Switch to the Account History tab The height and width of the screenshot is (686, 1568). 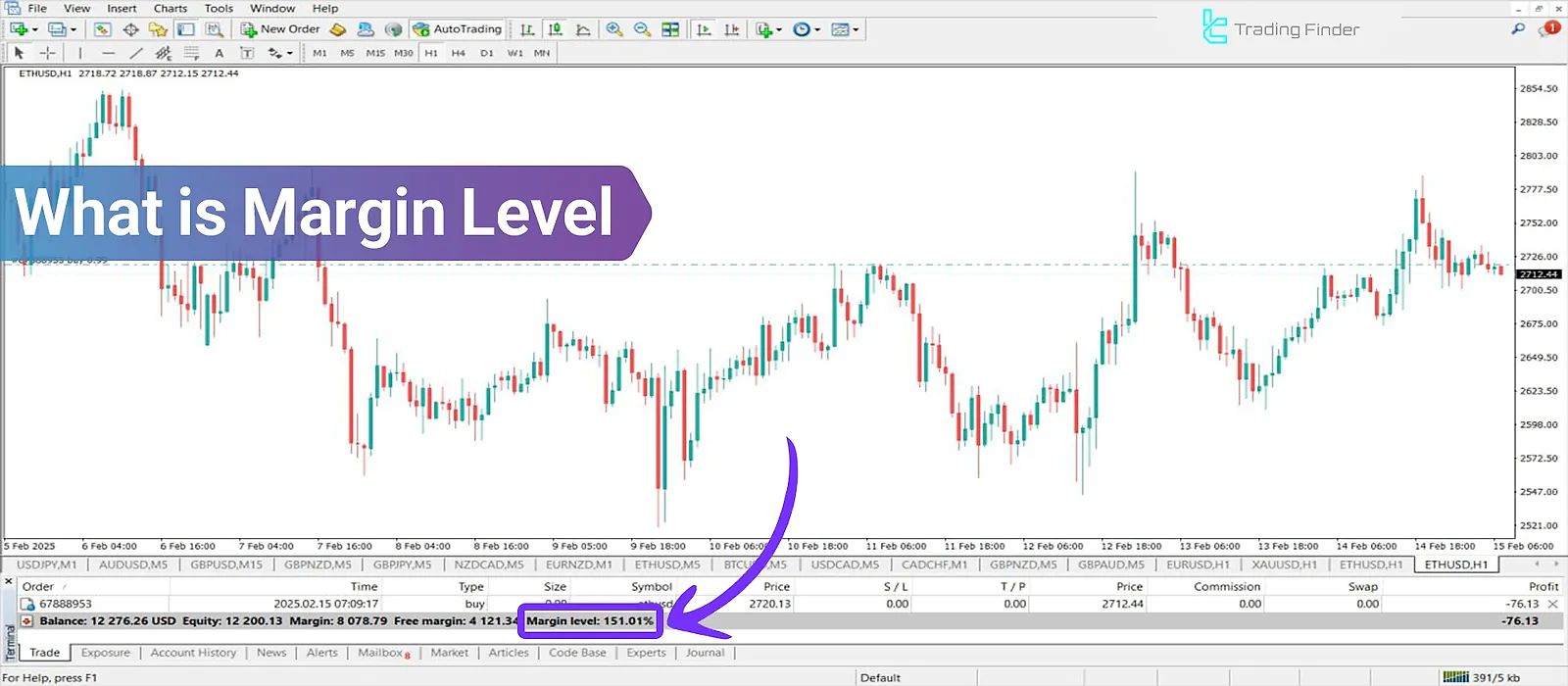tap(193, 653)
